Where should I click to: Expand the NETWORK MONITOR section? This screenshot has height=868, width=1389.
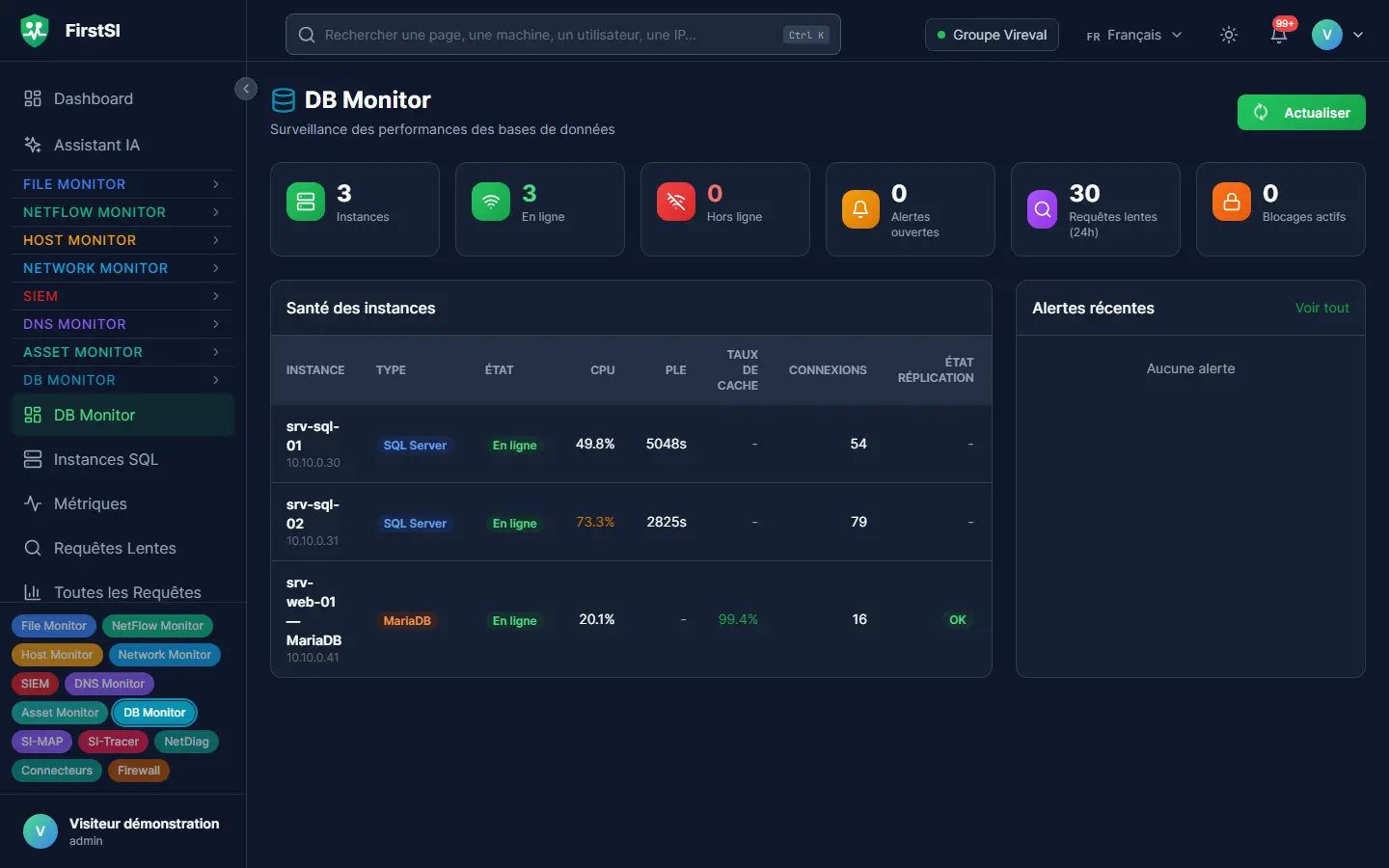point(123,268)
